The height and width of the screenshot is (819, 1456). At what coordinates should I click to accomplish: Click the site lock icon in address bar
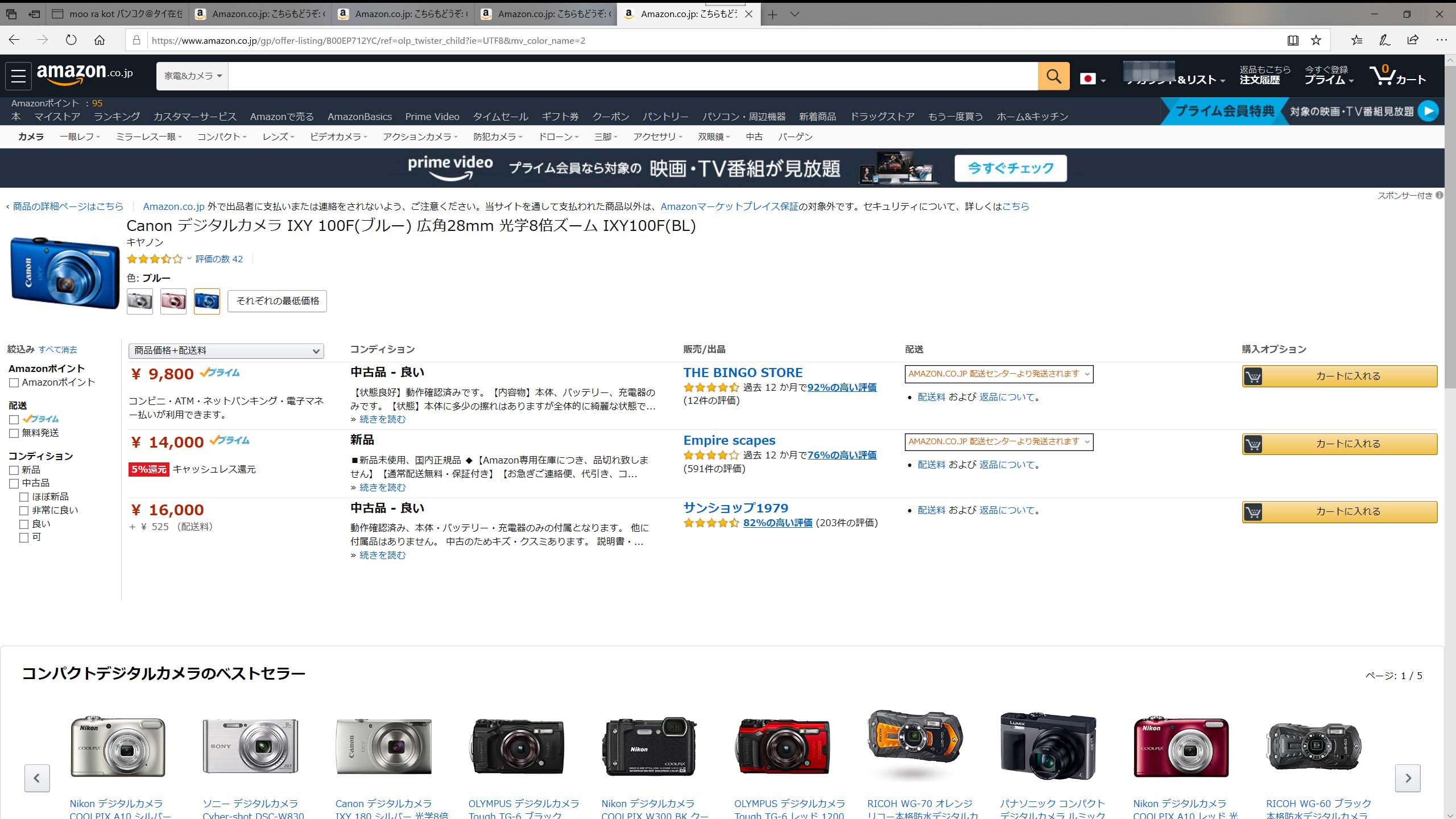(136, 40)
